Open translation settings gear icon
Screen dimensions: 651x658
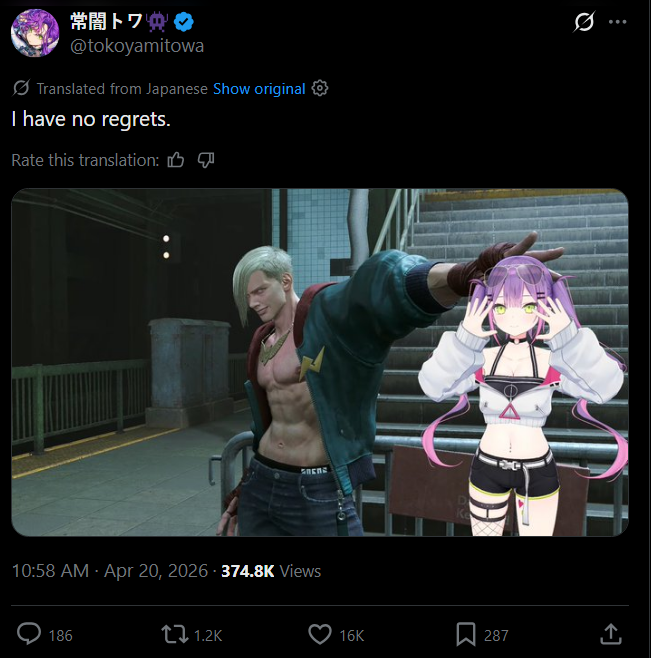(320, 89)
